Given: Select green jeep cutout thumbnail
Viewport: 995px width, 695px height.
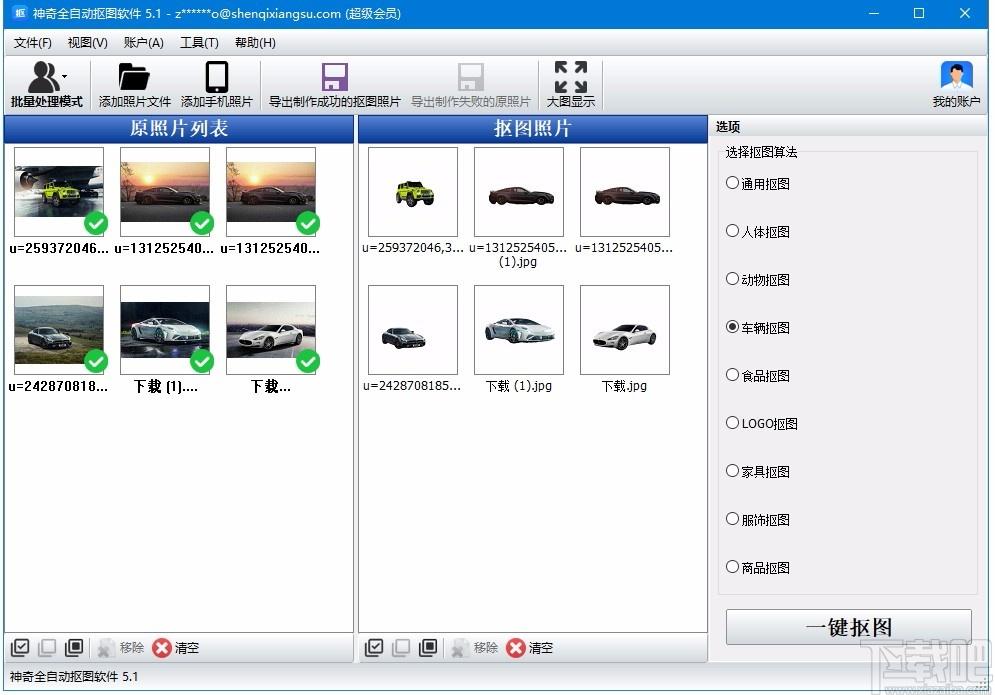Looking at the screenshot, I should tap(413, 192).
